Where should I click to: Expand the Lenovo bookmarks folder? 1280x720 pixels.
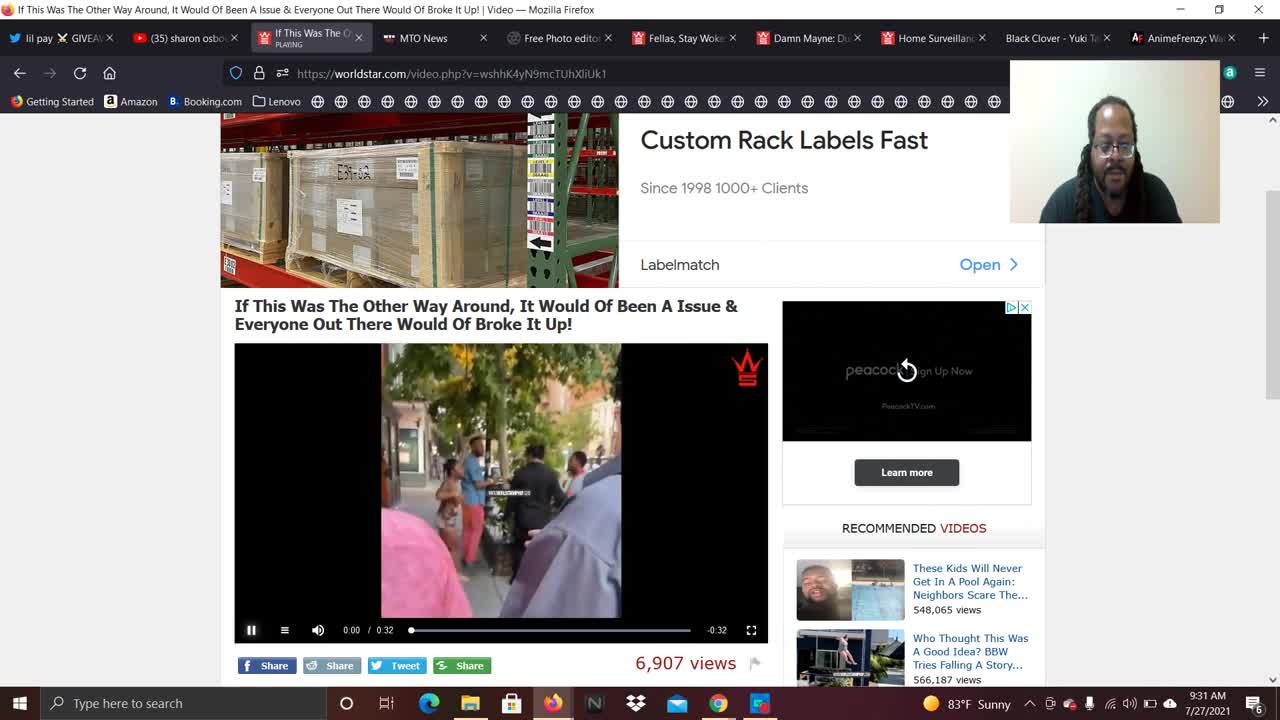[x=276, y=101]
